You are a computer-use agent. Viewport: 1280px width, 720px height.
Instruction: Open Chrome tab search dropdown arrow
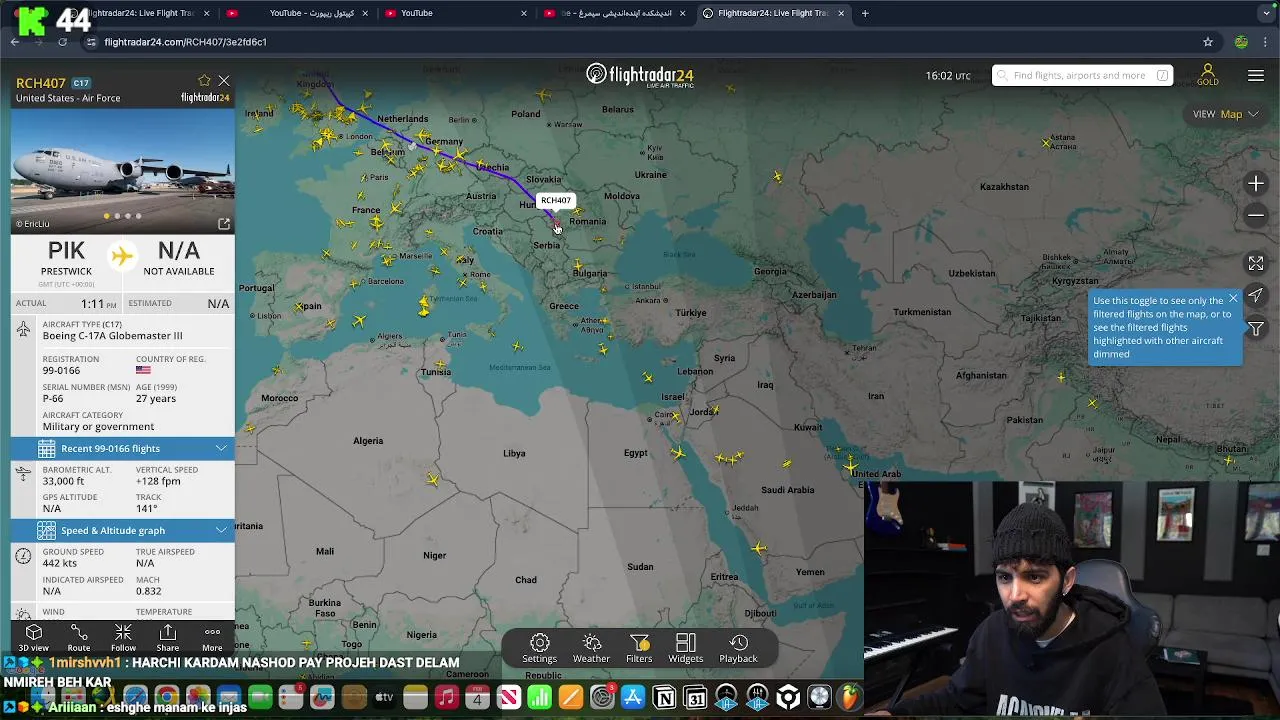[x=1266, y=13]
